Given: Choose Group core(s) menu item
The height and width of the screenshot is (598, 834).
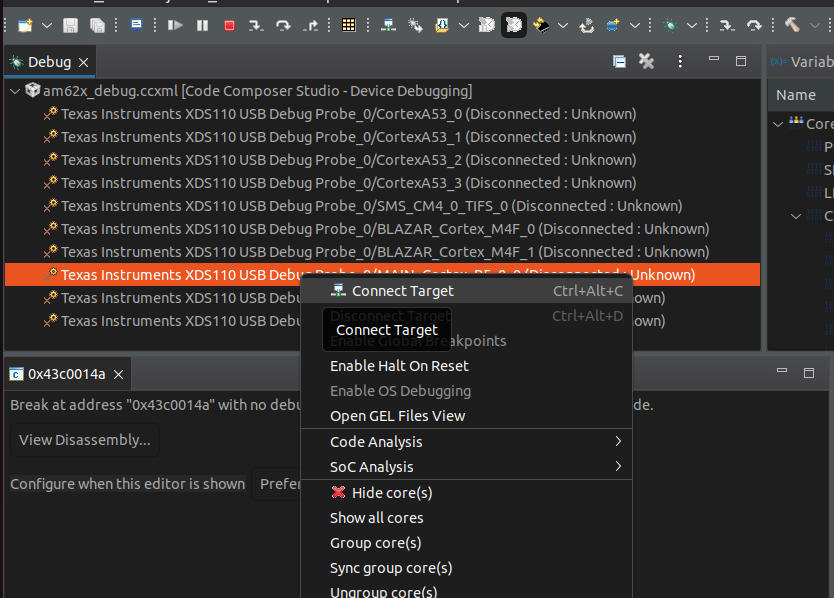Looking at the screenshot, I should (466, 543).
